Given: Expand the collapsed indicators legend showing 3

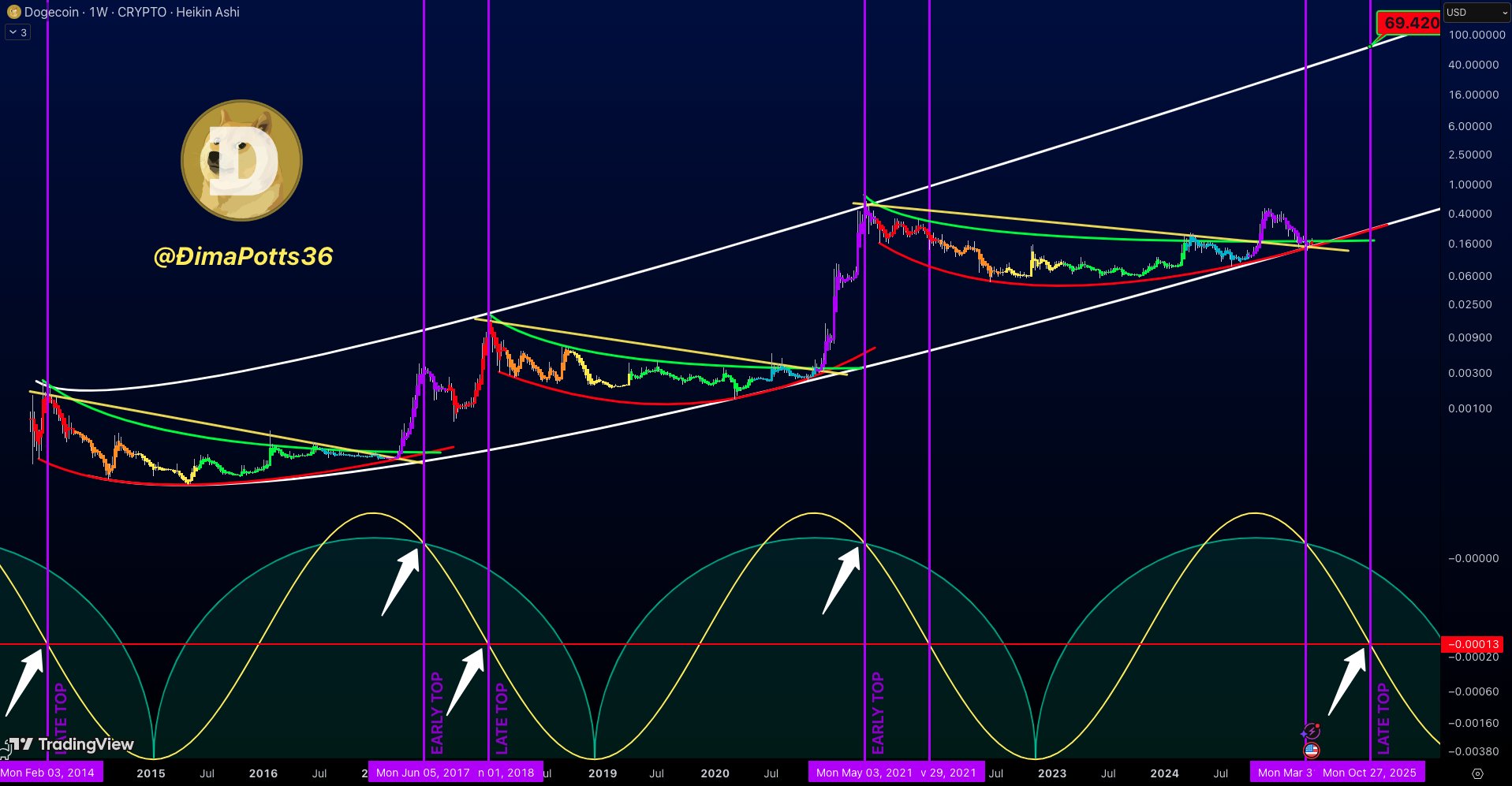Looking at the screenshot, I should (17, 32).
